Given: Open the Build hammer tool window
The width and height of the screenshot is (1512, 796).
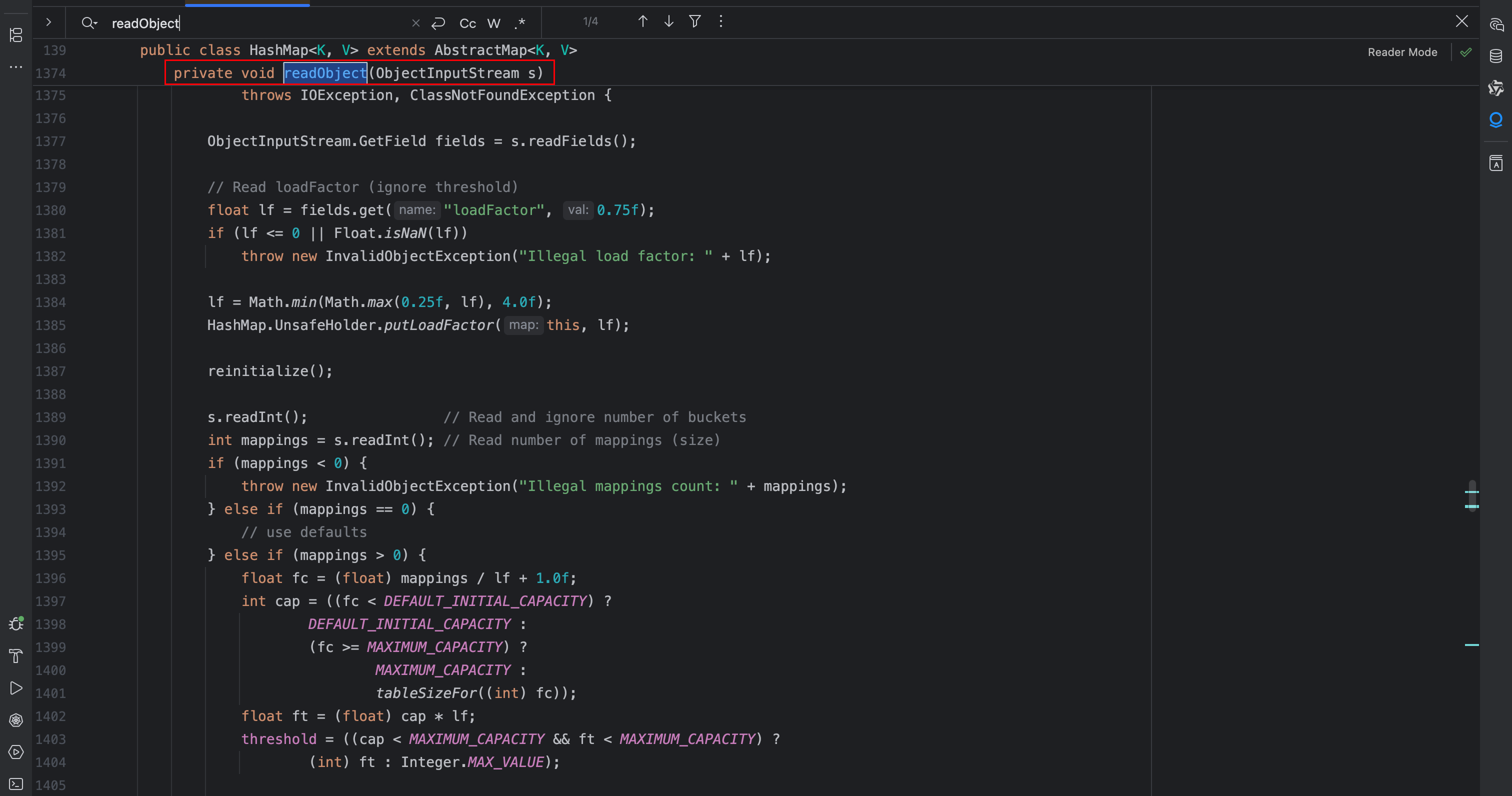Looking at the screenshot, I should coord(16,655).
